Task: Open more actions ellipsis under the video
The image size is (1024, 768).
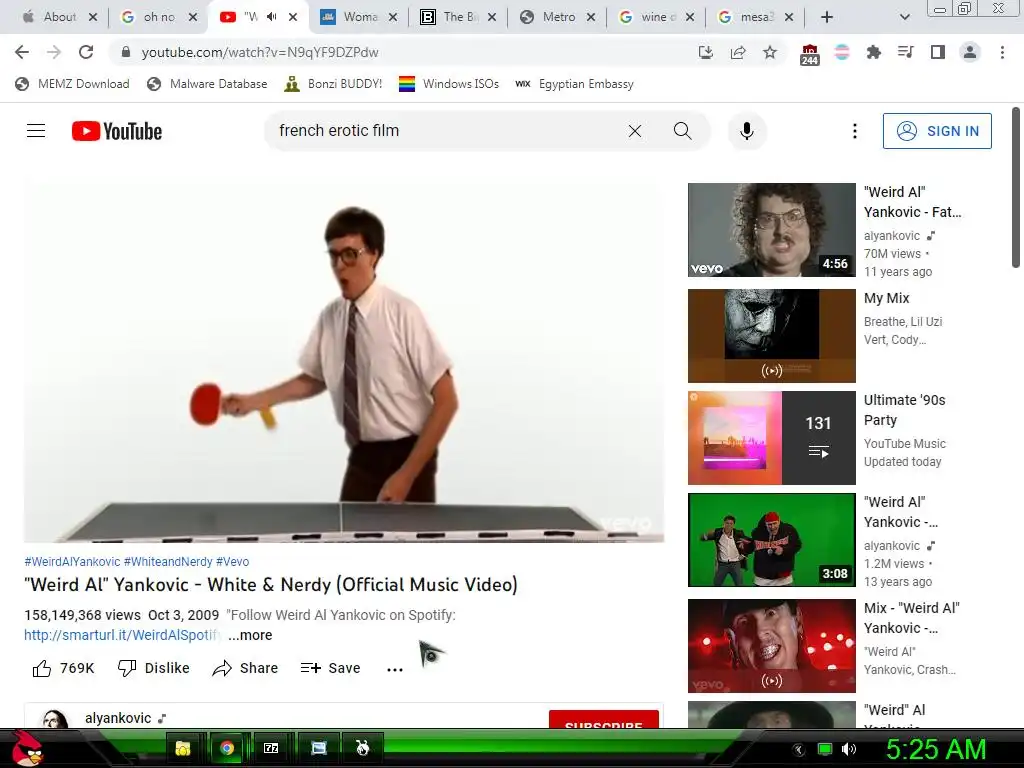Action: 394,669
